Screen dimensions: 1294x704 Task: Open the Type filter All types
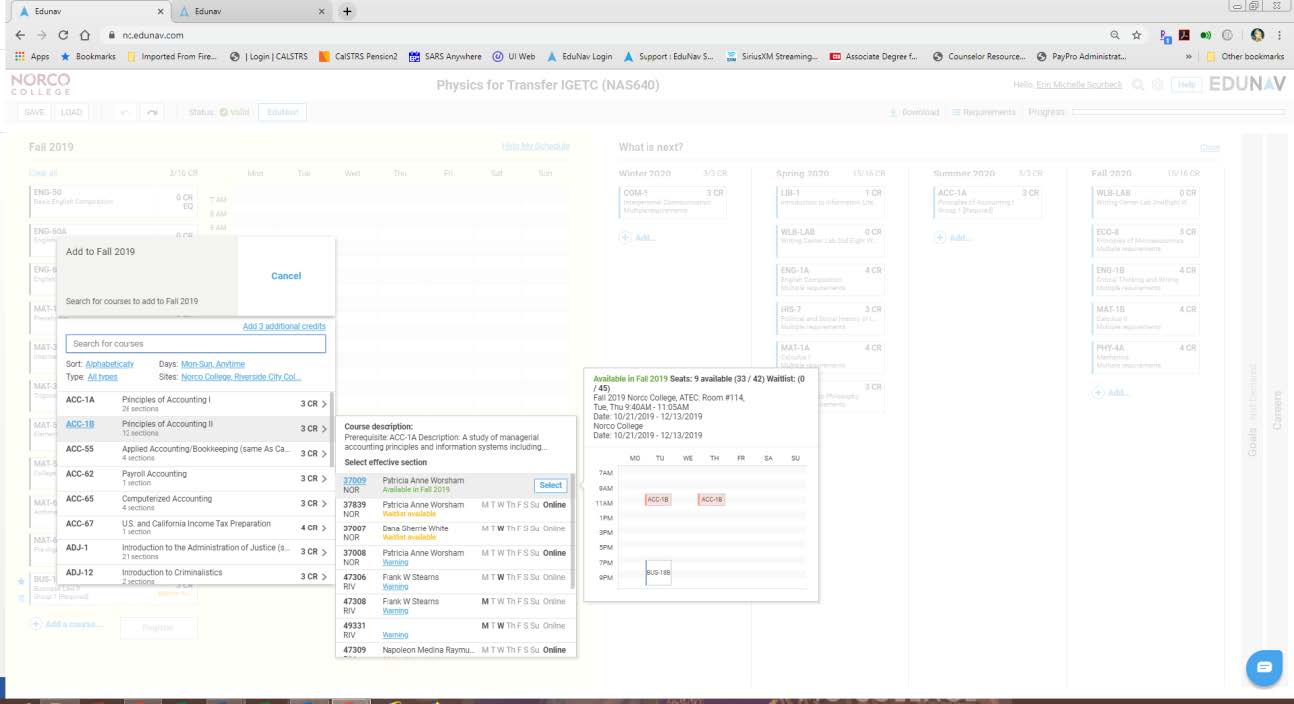102,377
